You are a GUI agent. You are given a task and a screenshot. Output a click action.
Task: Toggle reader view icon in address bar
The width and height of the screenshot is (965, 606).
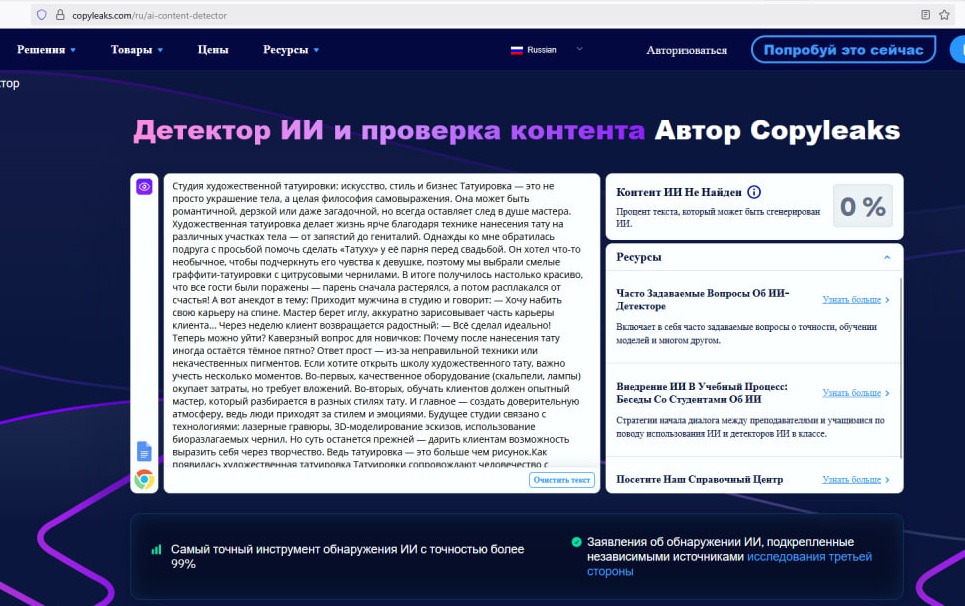tap(925, 15)
